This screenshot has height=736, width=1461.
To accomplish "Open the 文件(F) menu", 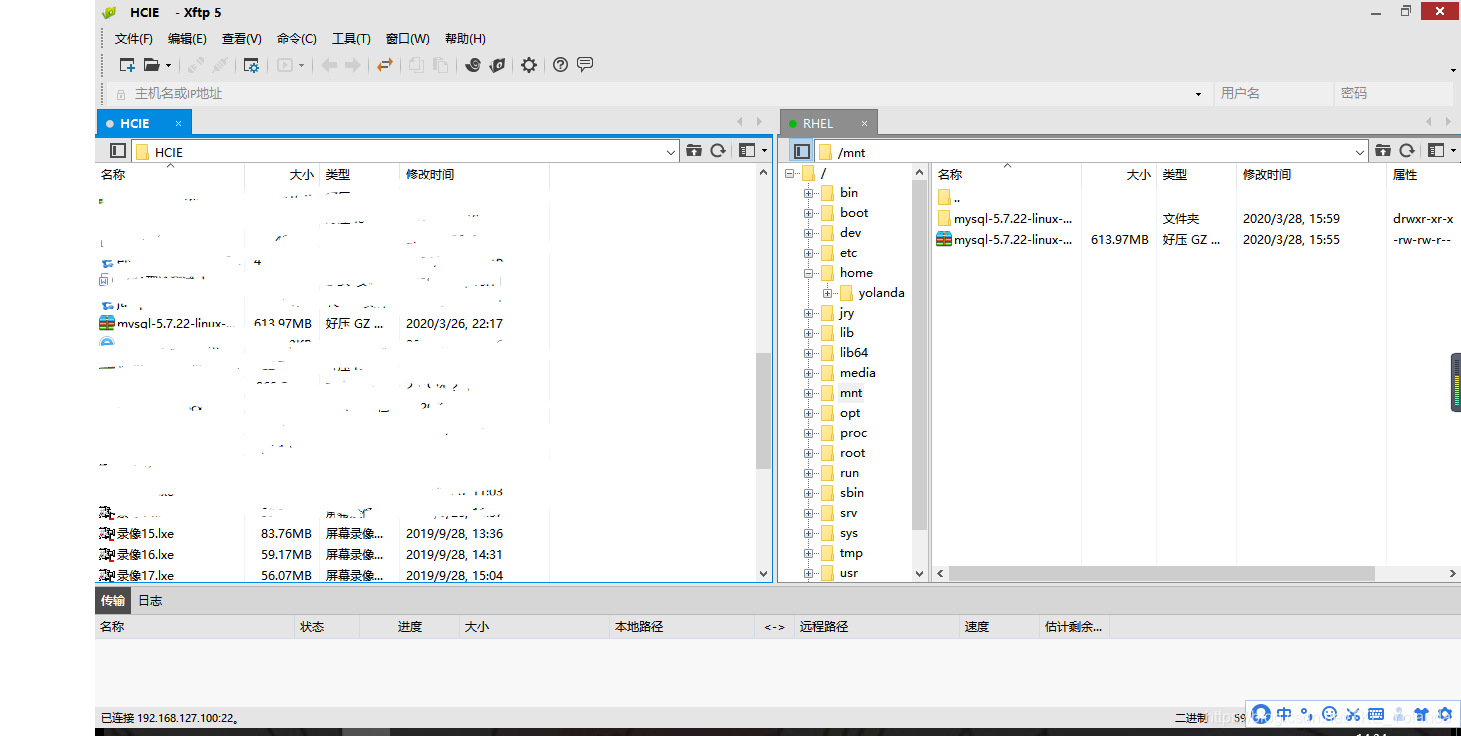I will tap(134, 39).
